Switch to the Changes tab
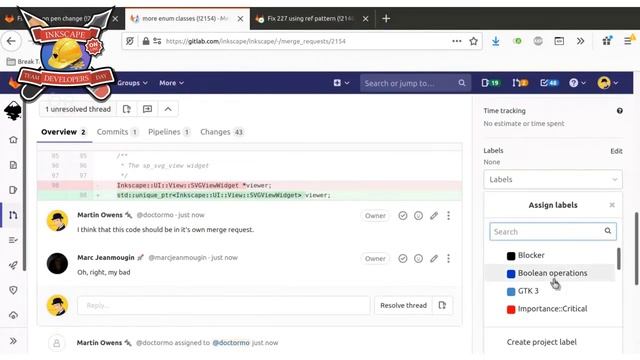 click(222, 132)
